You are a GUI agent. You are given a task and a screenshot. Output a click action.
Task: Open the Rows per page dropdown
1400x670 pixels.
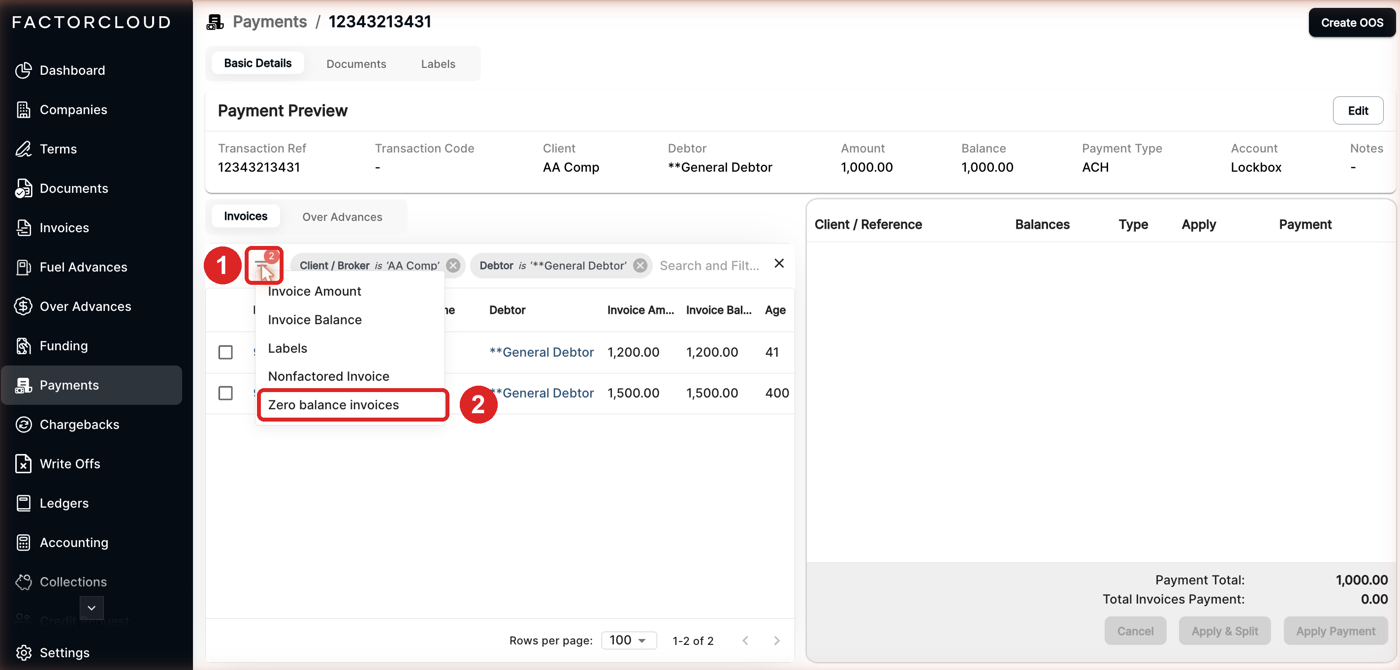[629, 640]
